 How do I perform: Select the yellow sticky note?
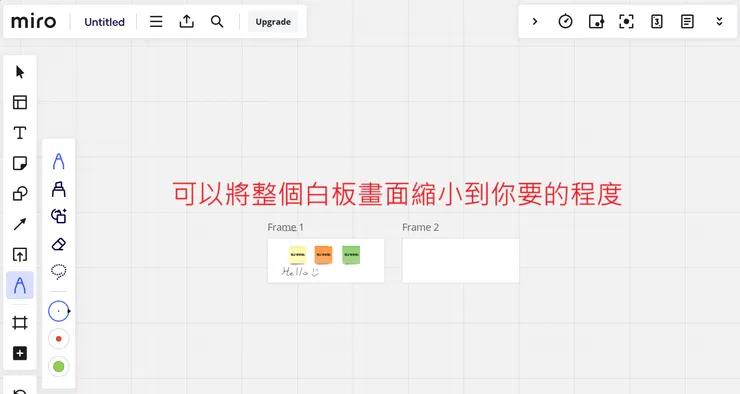[297, 255]
